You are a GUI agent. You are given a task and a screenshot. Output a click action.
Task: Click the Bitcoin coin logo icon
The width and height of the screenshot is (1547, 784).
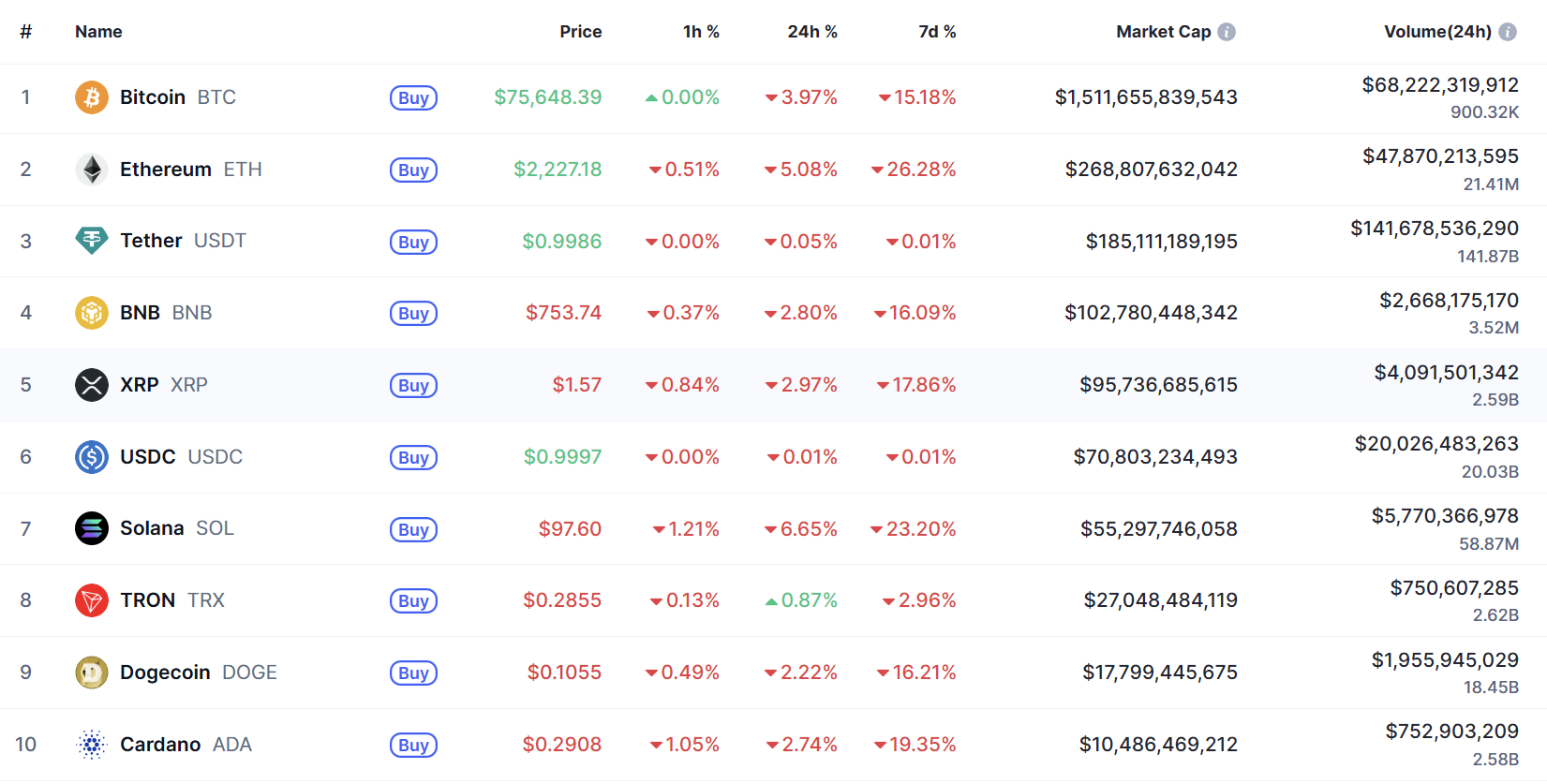pyautogui.click(x=92, y=97)
